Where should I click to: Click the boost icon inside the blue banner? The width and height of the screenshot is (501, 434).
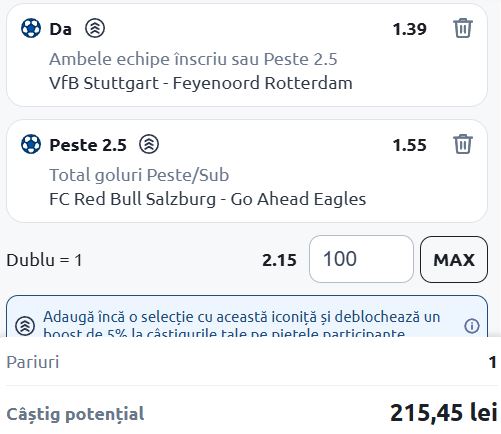click(25, 326)
